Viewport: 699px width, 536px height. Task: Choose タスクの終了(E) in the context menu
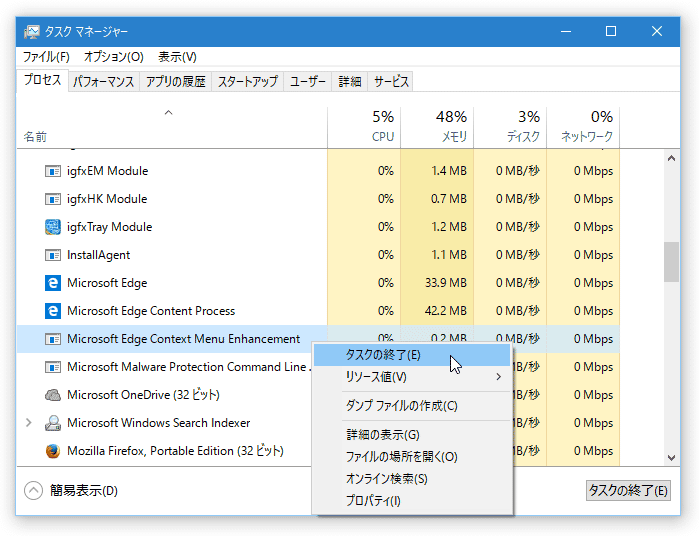(413, 355)
